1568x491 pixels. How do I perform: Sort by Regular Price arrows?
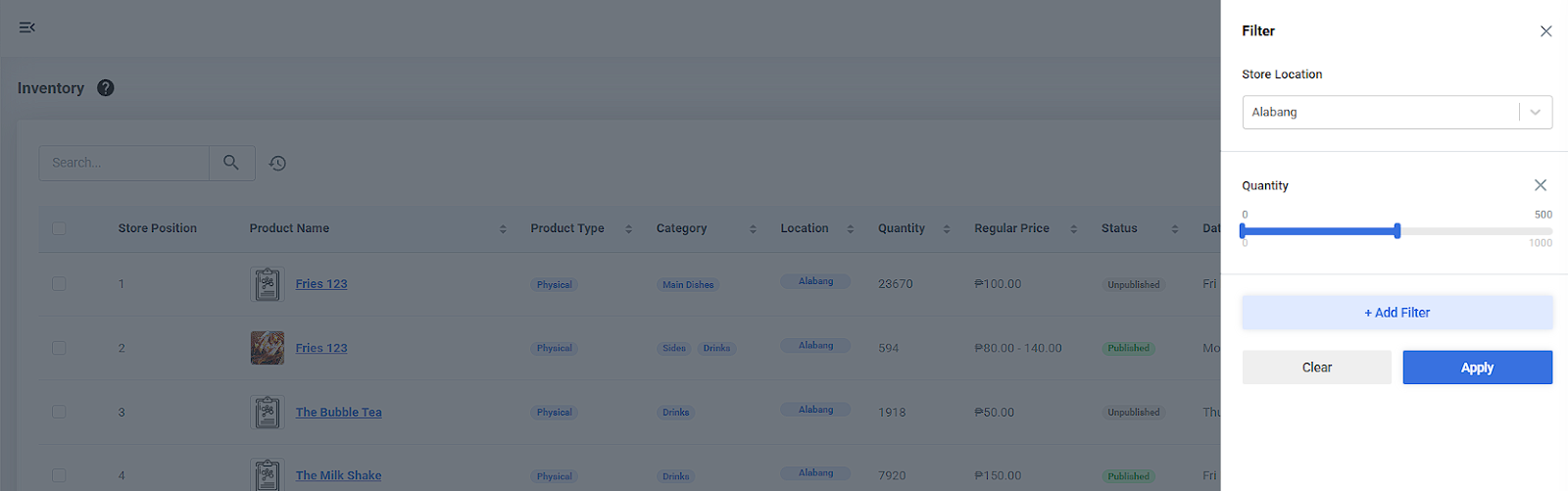tap(1074, 229)
